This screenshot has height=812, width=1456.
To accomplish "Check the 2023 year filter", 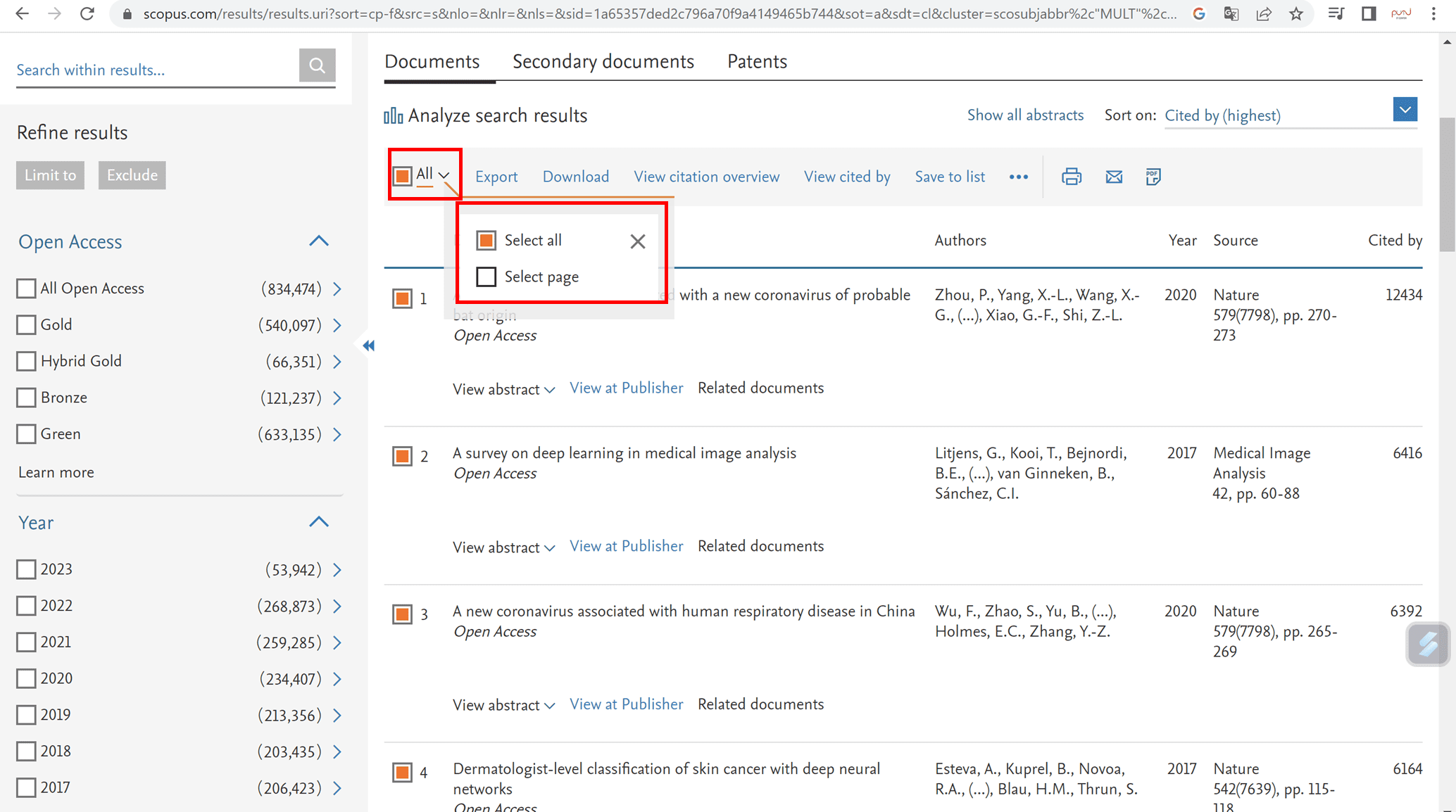I will (x=26, y=569).
